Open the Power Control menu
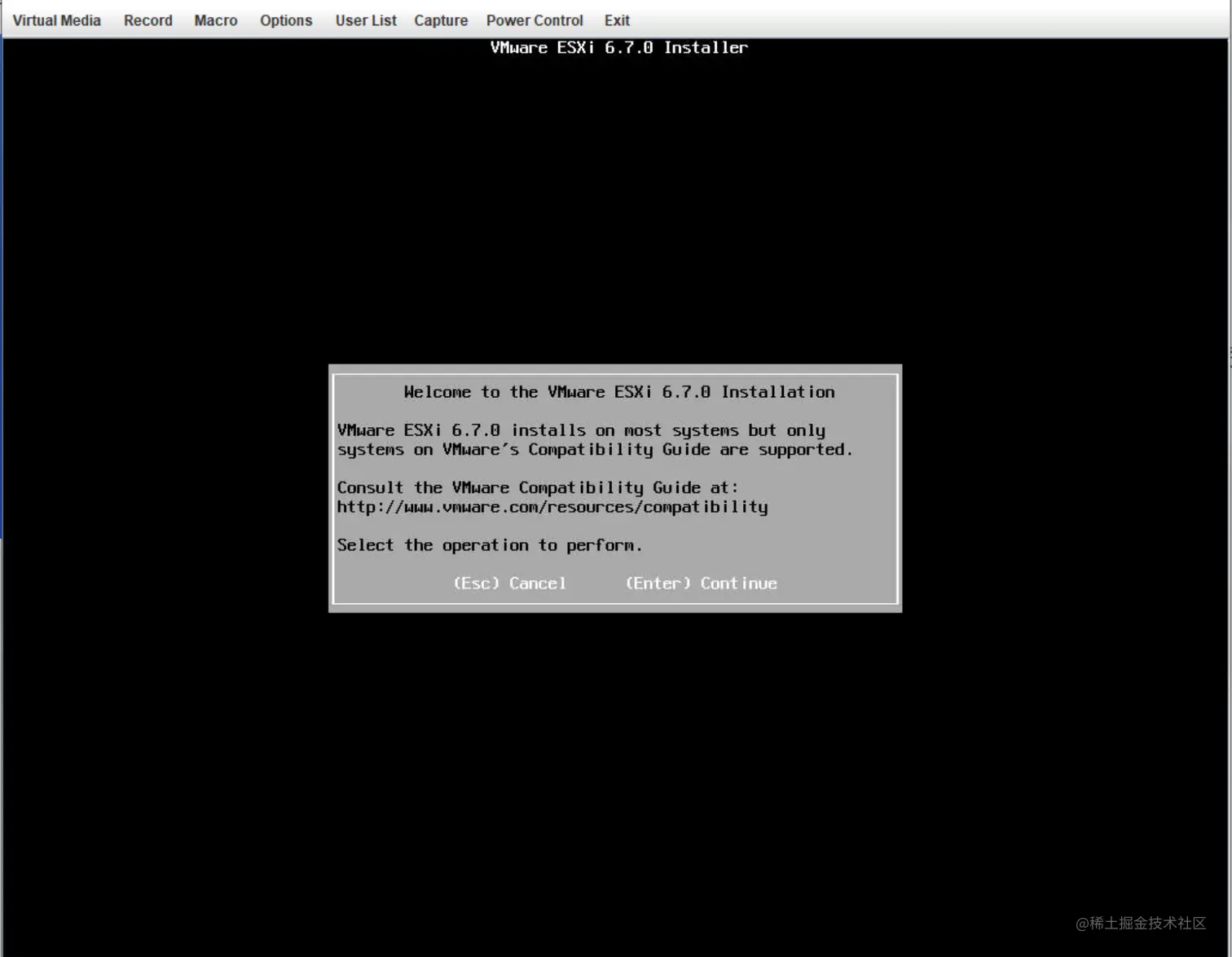Image resolution: width=1232 pixels, height=957 pixels. pyautogui.click(x=535, y=20)
